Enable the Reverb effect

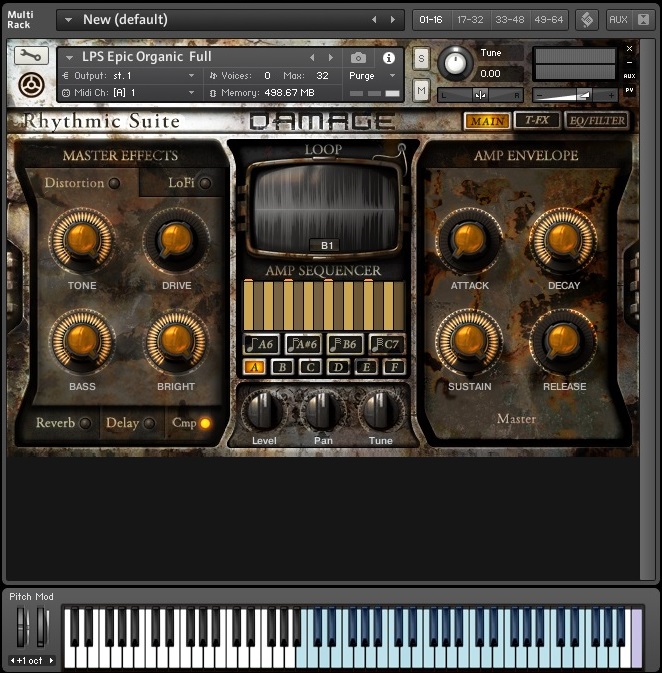tap(85, 423)
